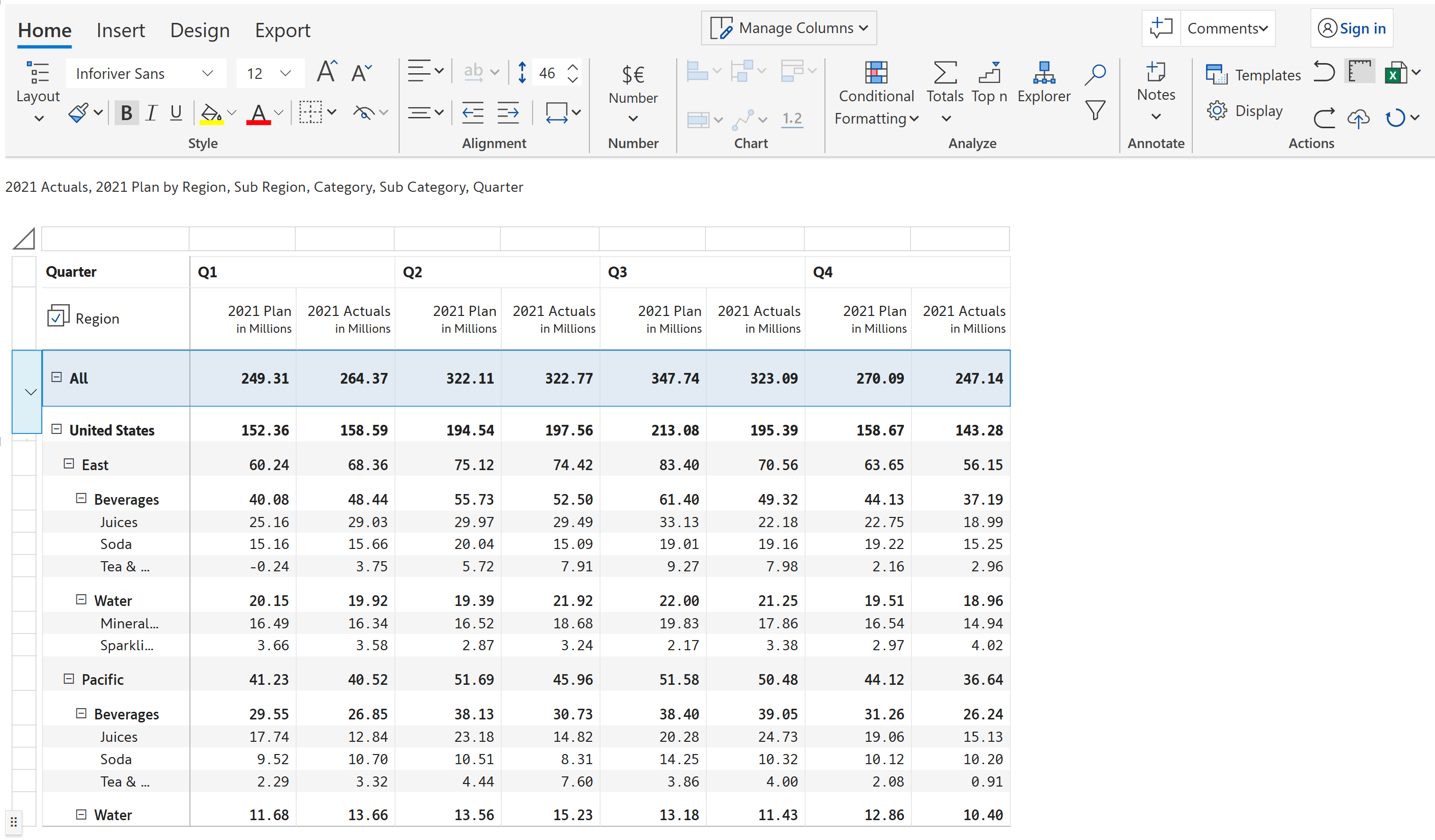Click the Undo arrow icon
Image resolution: width=1435 pixels, height=840 pixels.
click(x=1324, y=72)
